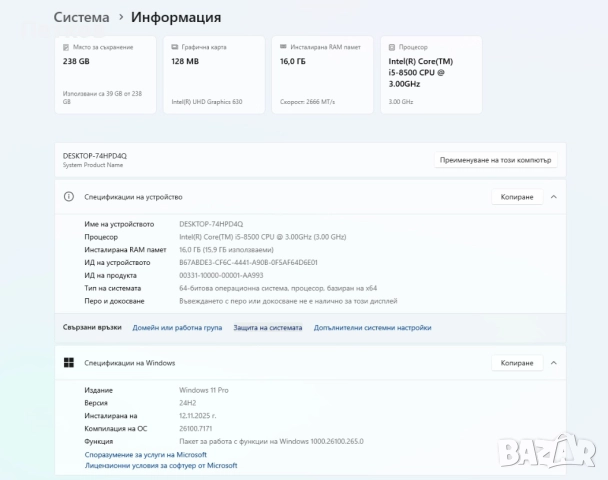Copy device specifications with Копиране

pos(517,197)
